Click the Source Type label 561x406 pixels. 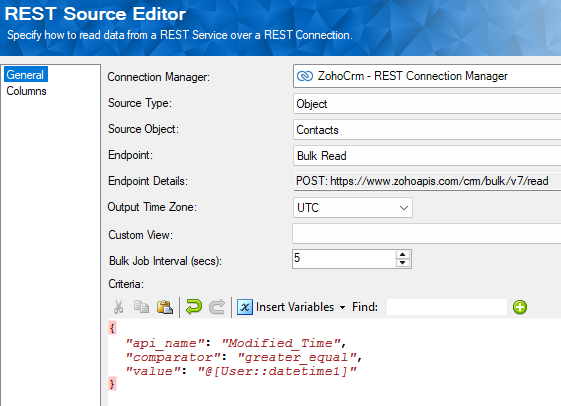tap(140, 103)
